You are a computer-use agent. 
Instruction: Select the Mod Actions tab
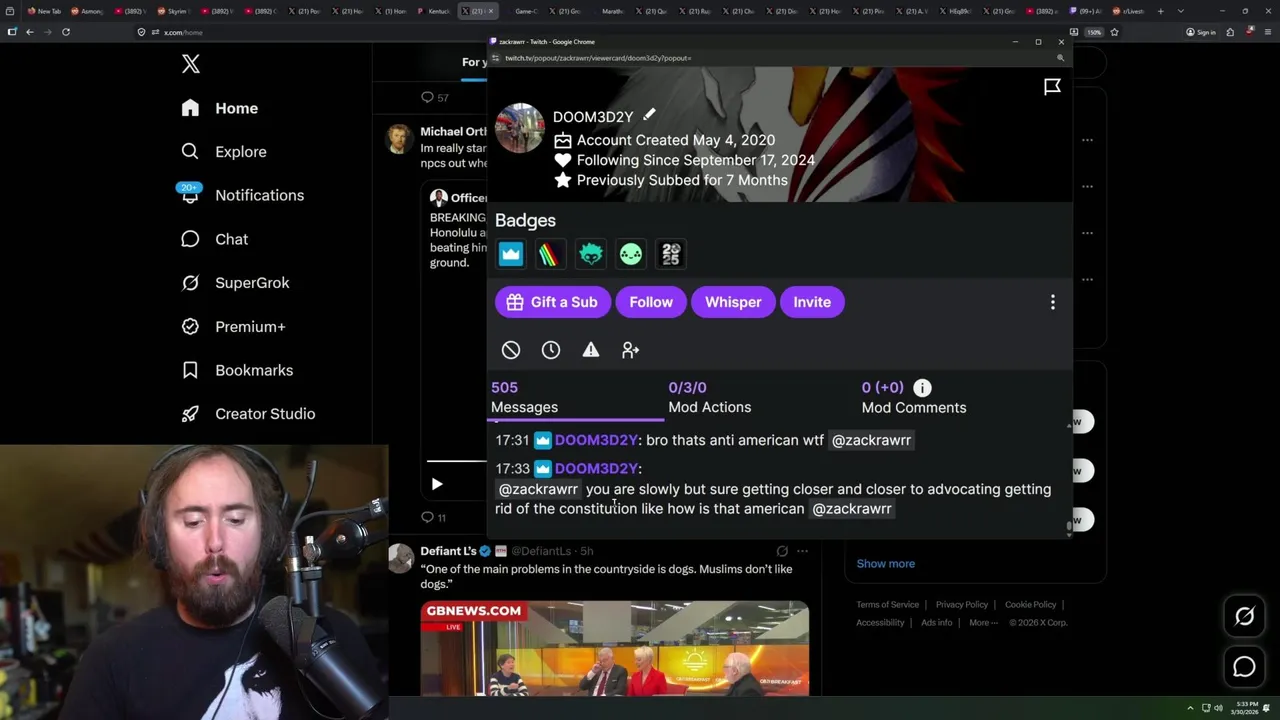pos(709,397)
